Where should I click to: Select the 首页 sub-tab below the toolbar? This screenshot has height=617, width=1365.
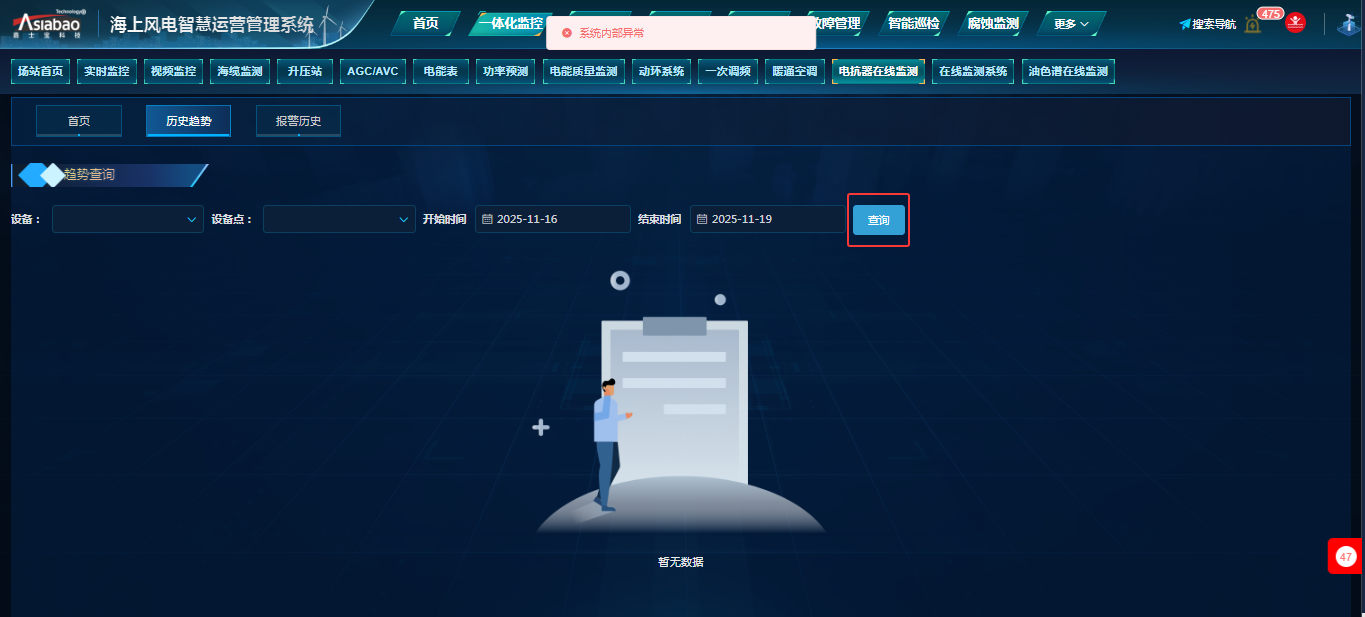coord(79,121)
